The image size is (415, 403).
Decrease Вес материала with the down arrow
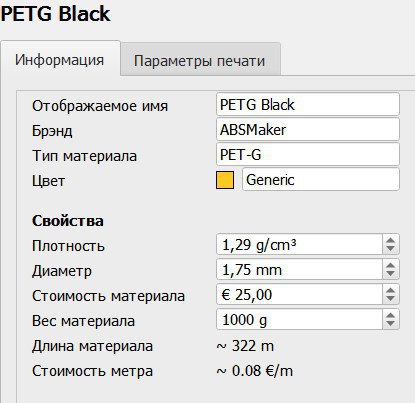[x=390, y=324]
